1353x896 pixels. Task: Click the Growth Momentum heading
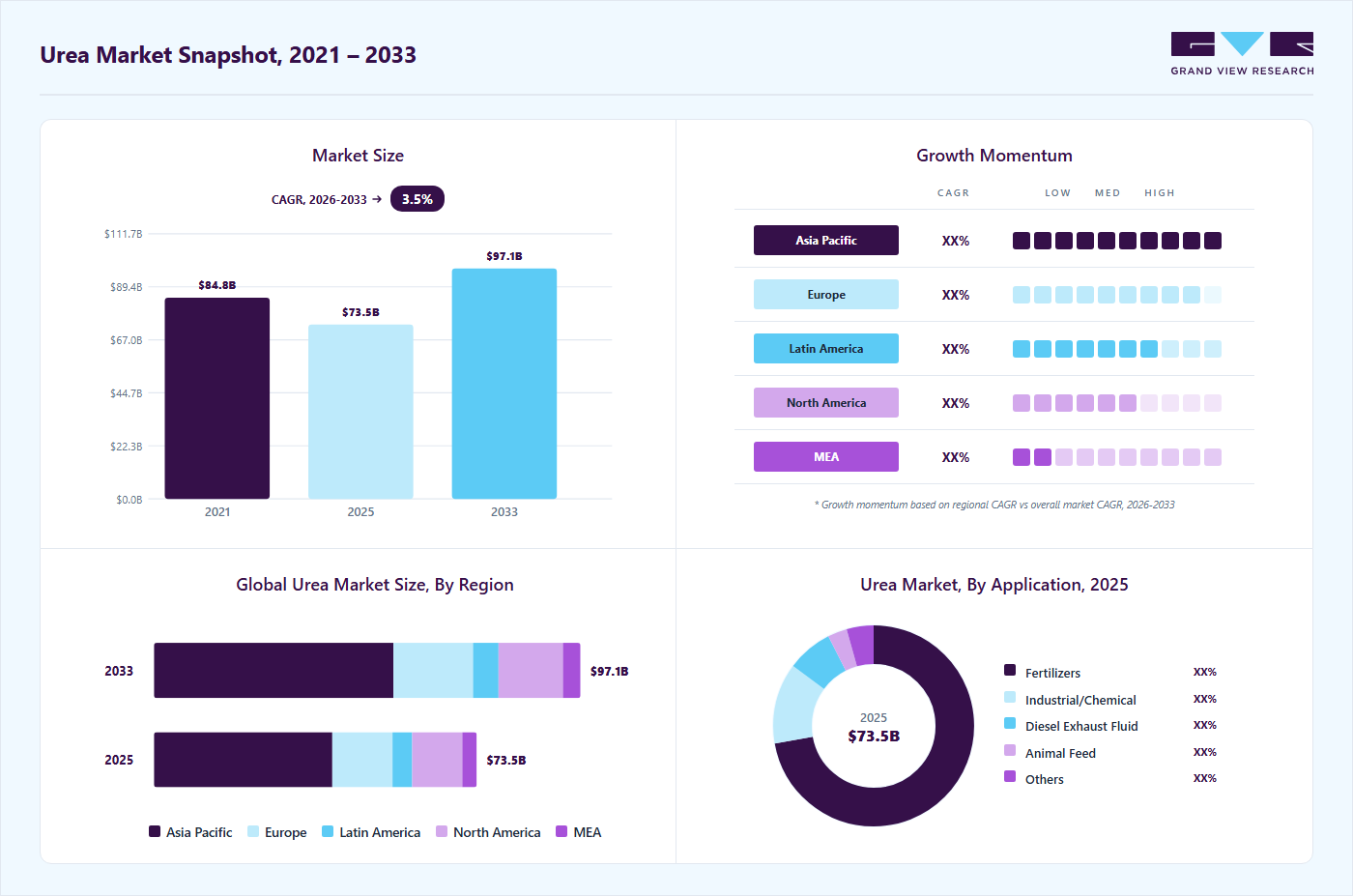[x=994, y=156]
